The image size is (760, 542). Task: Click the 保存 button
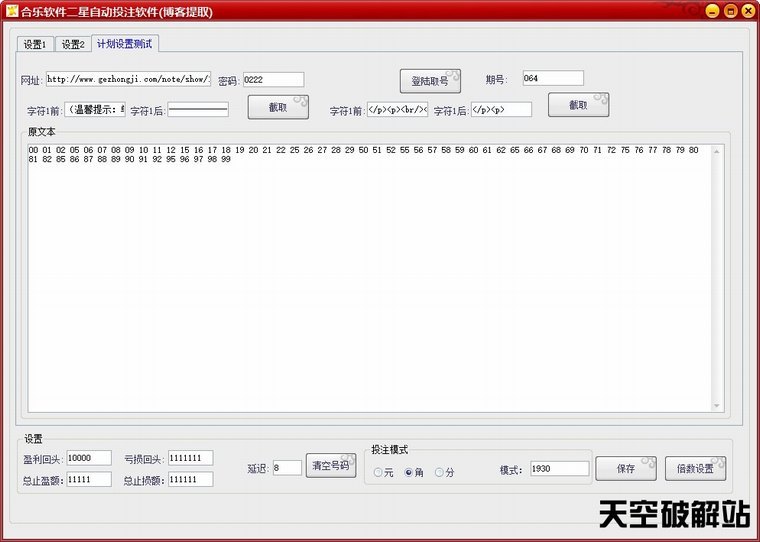[x=625, y=468]
